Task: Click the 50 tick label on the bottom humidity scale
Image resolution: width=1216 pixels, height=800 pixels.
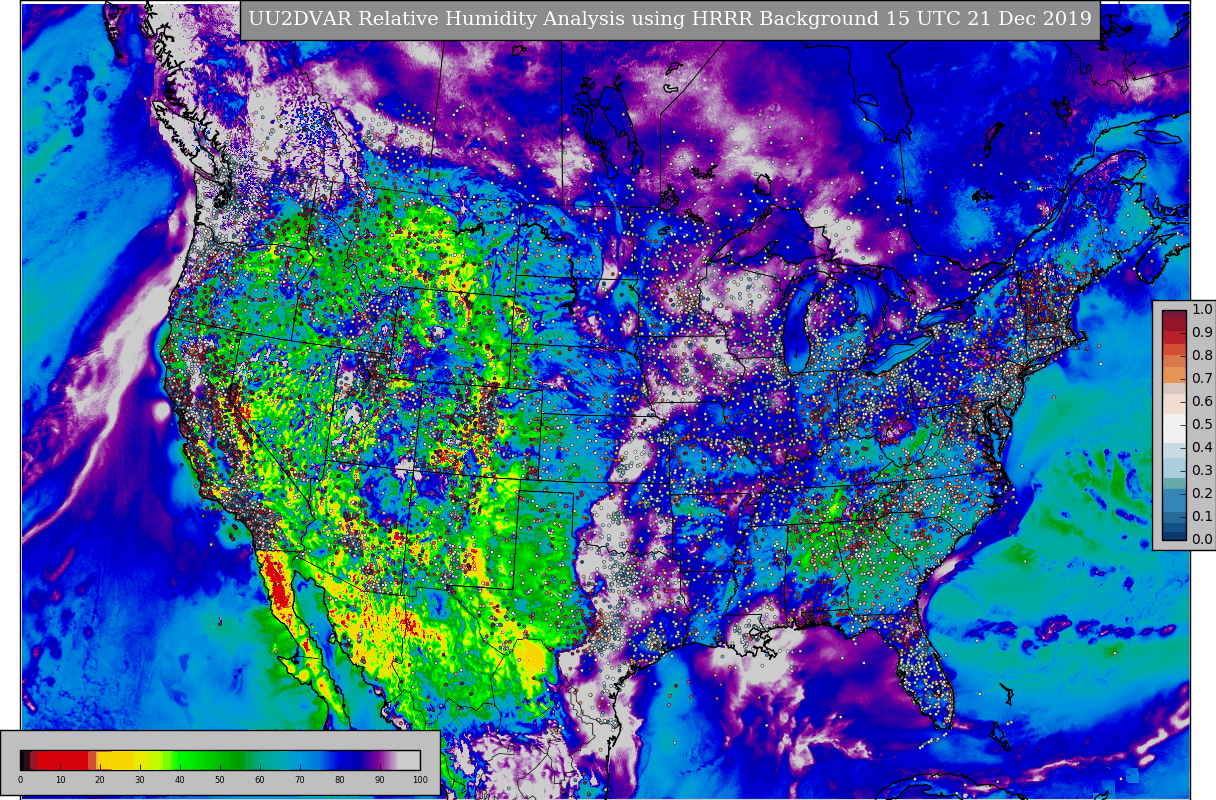Action: pyautogui.click(x=220, y=780)
